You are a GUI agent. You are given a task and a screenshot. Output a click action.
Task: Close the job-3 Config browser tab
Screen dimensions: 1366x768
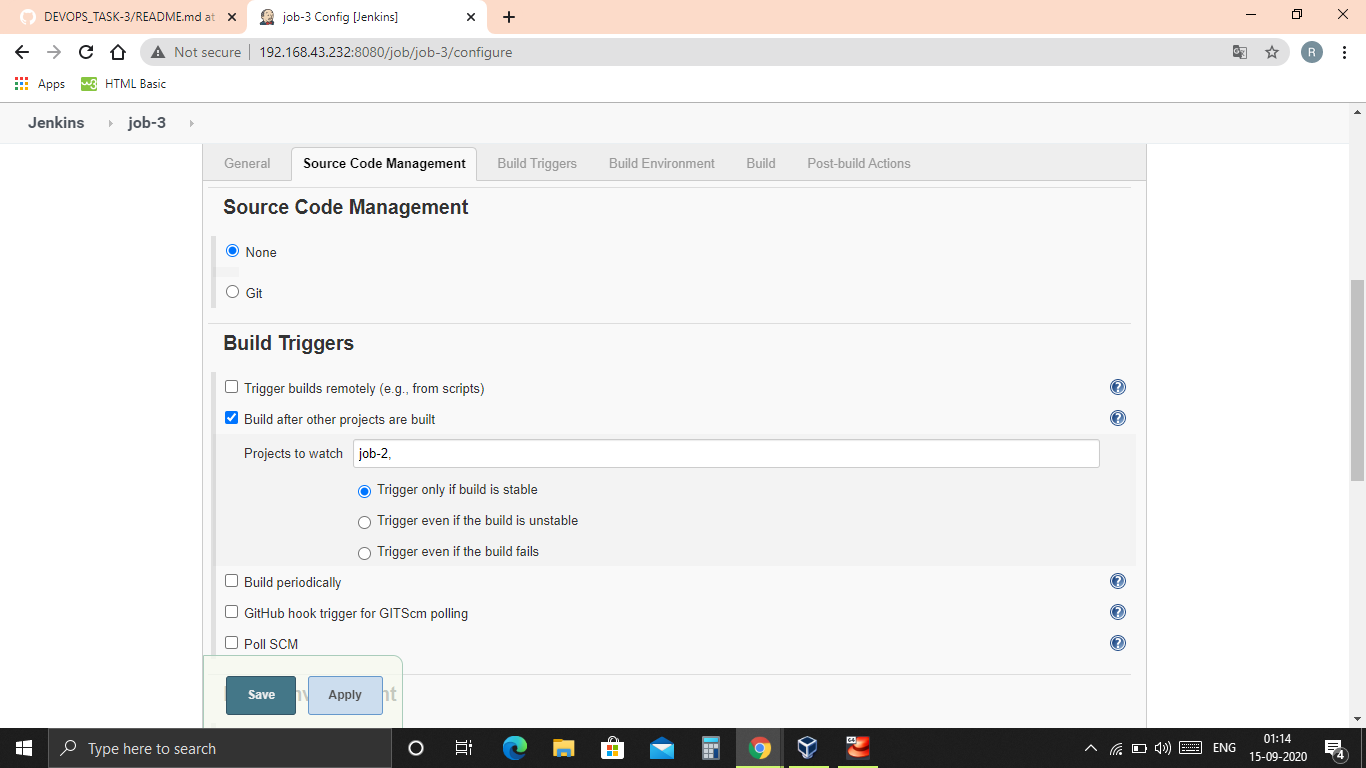point(471,17)
